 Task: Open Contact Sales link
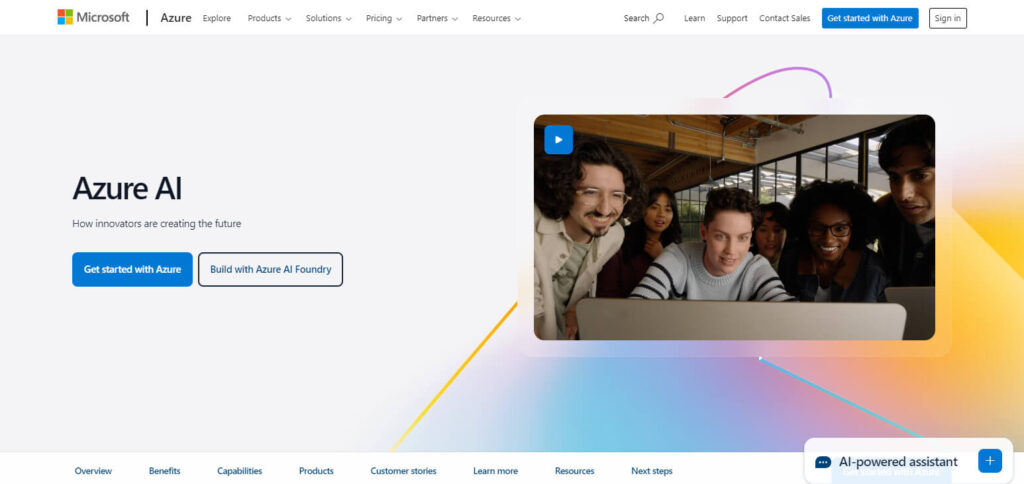coord(784,18)
